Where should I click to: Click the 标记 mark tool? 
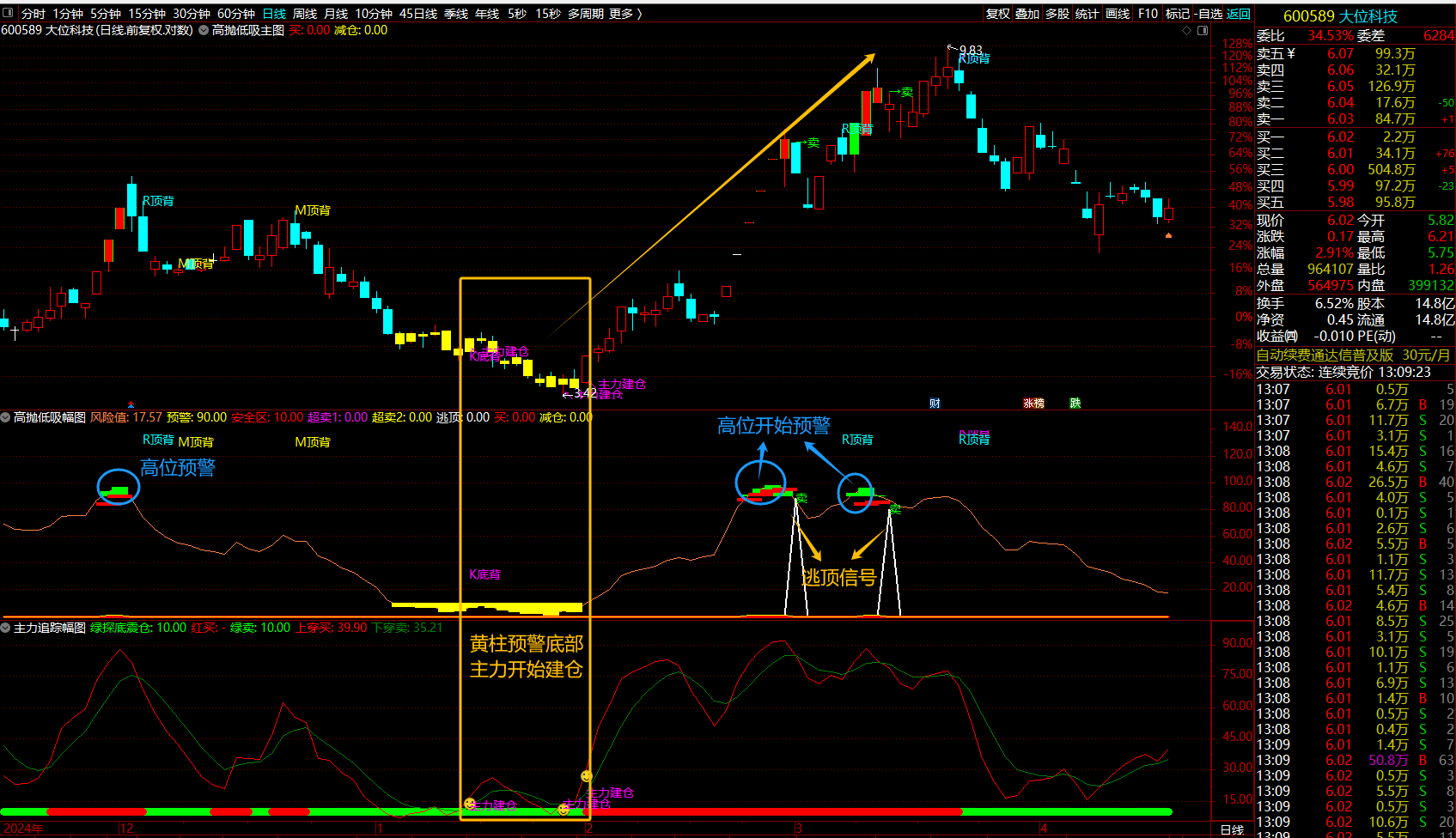pos(1177,14)
